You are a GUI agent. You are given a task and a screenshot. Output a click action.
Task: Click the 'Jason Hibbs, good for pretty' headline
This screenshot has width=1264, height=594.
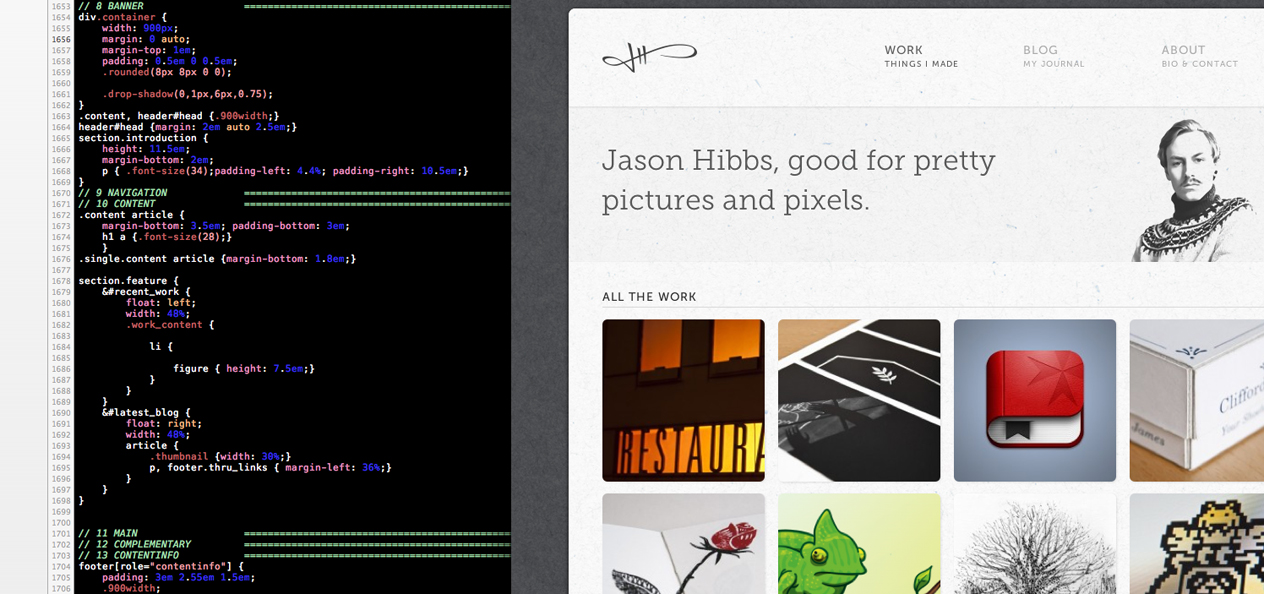798,161
